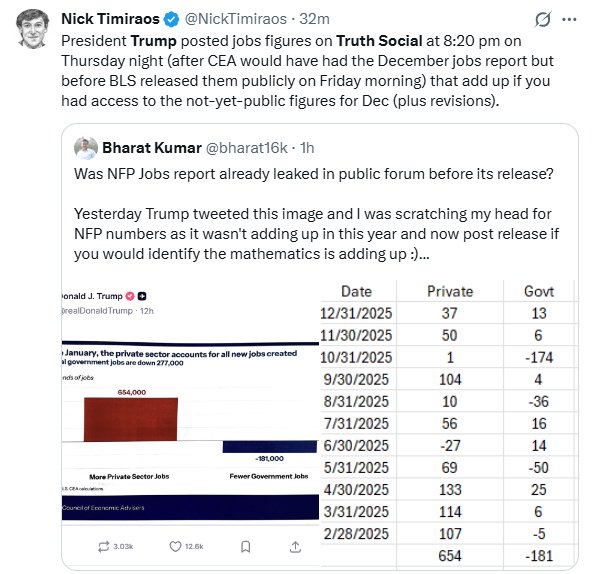This screenshot has height=574, width=594.
Task: Open Bharat Kumar's profile picture
Action: [86, 148]
